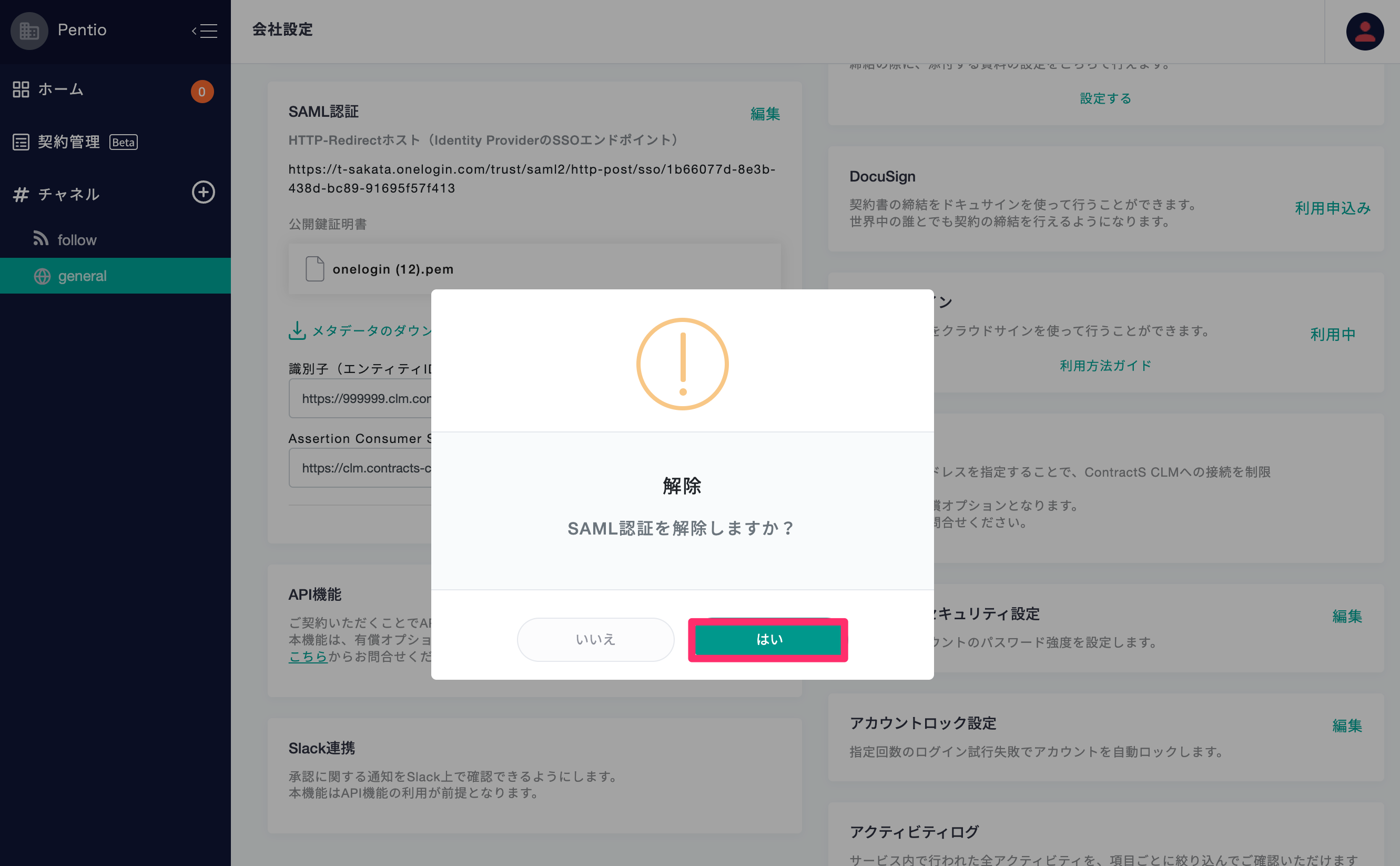The width and height of the screenshot is (1400, 866).
Task: Open the 利用方法ガイド link
Action: pyautogui.click(x=1105, y=366)
